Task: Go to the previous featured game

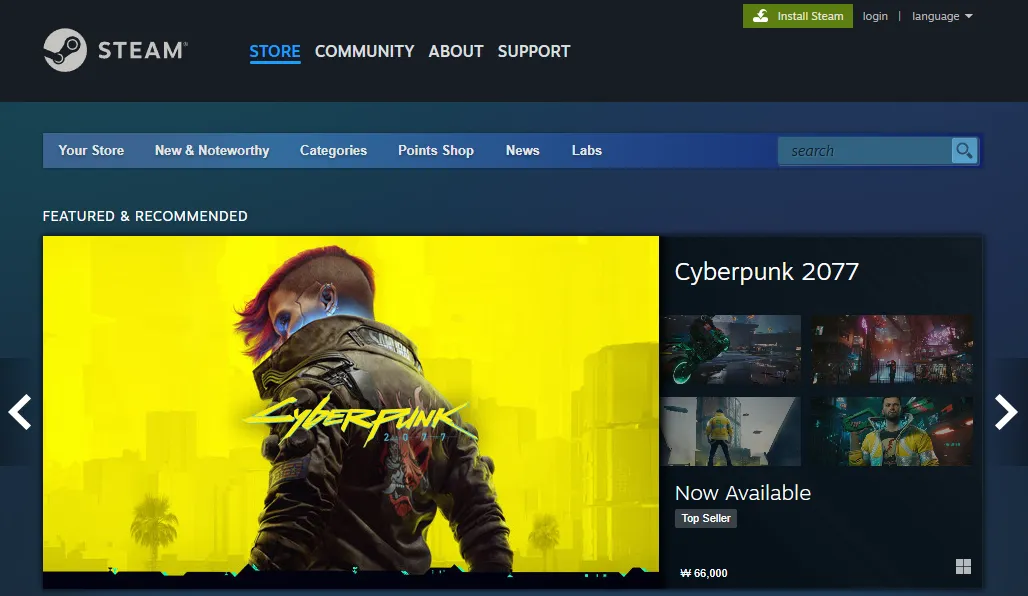Action: [20, 412]
